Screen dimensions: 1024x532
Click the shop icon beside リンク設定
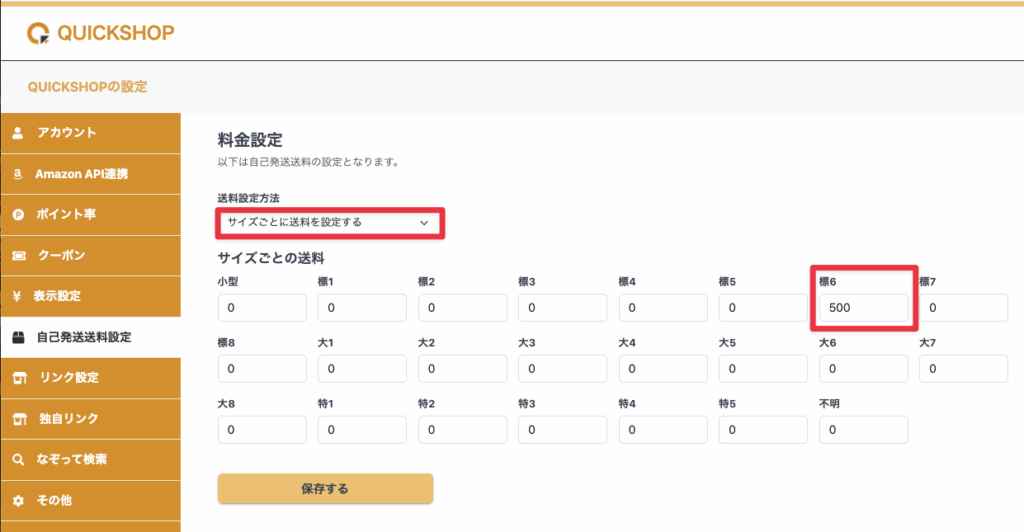point(18,378)
